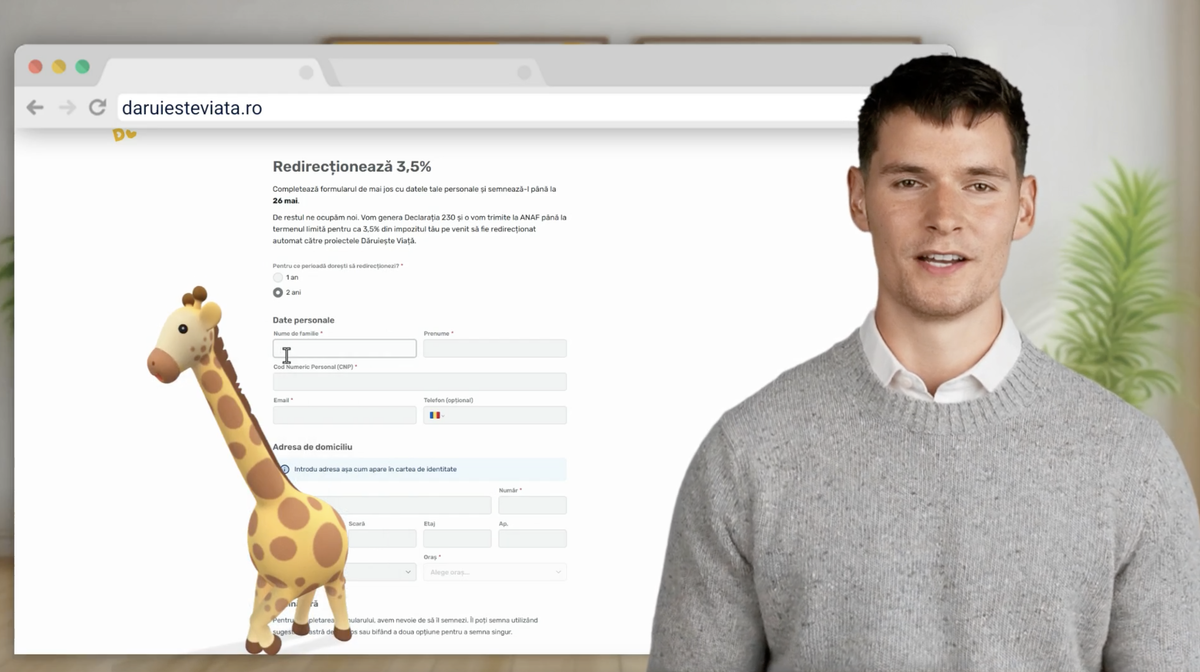Viewport: 1200px width, 672px height.
Task: Click the 'Cod Numeric Personal (CNP)' field
Action: (420, 382)
